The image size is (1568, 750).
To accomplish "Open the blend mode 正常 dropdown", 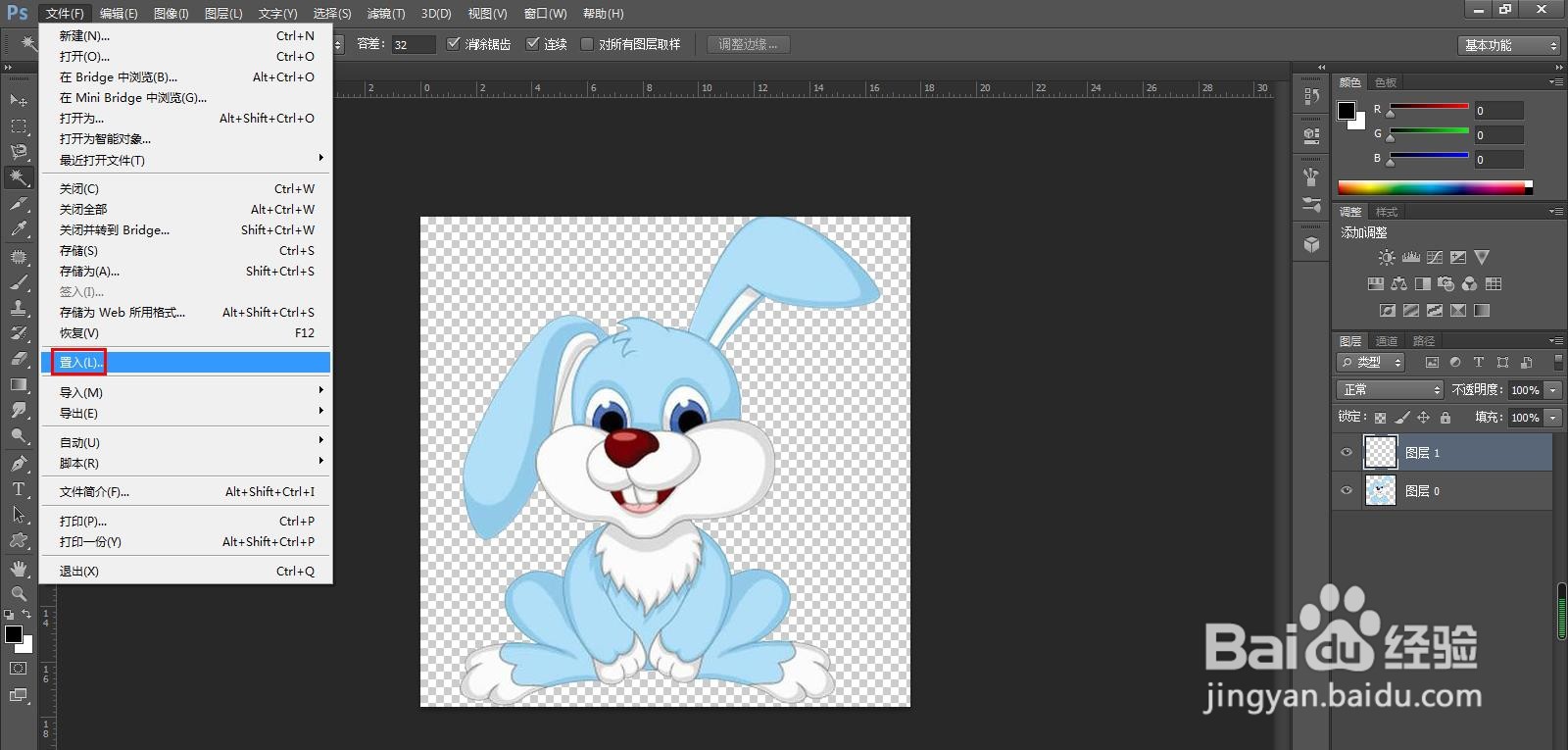I will [x=1390, y=390].
